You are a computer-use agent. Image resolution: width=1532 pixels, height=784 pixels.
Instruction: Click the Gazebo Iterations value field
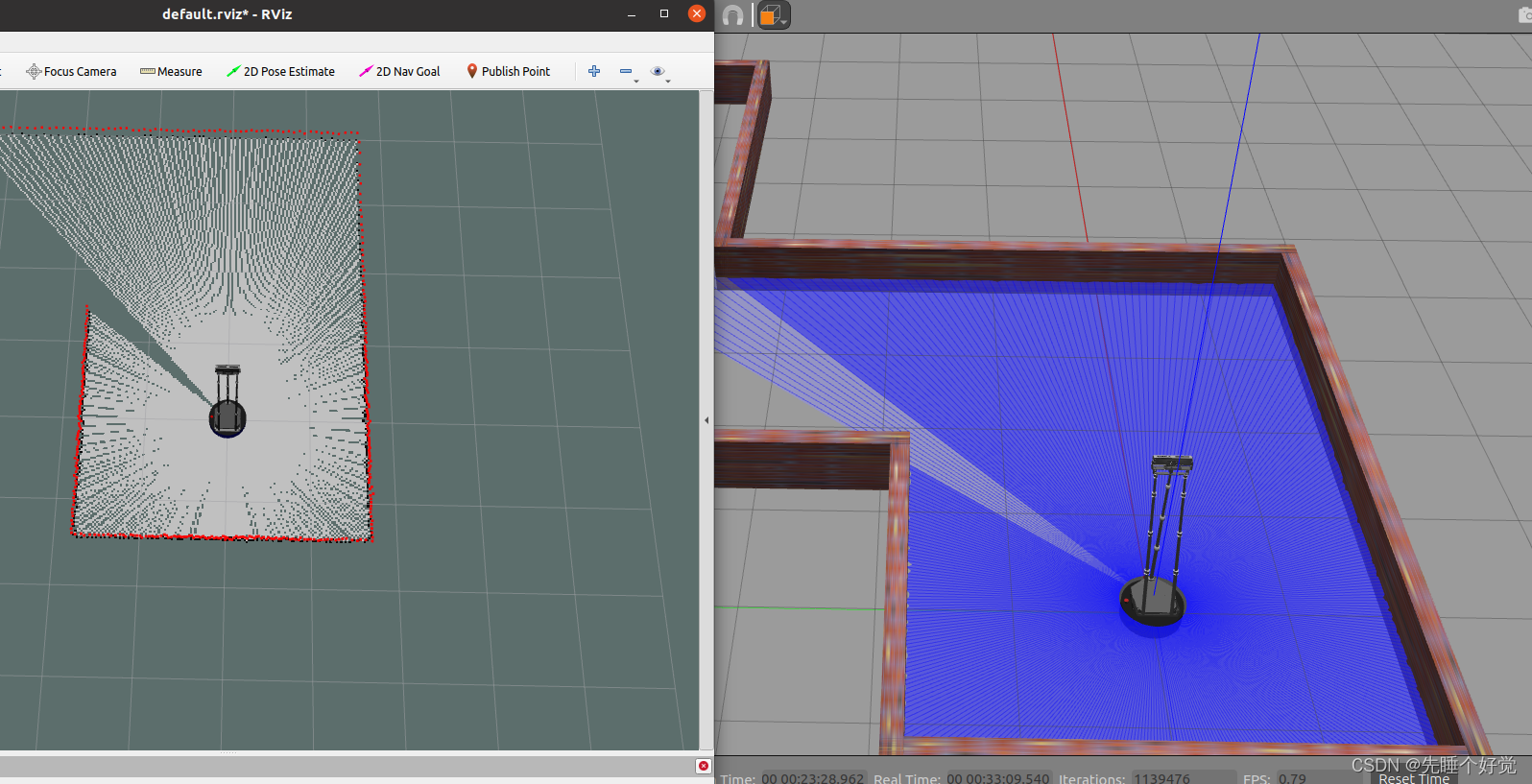1183,778
